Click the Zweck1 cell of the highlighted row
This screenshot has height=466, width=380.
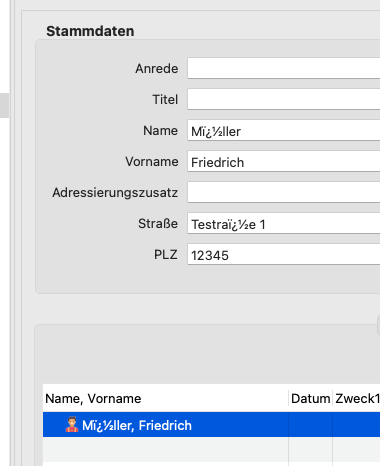point(357,425)
